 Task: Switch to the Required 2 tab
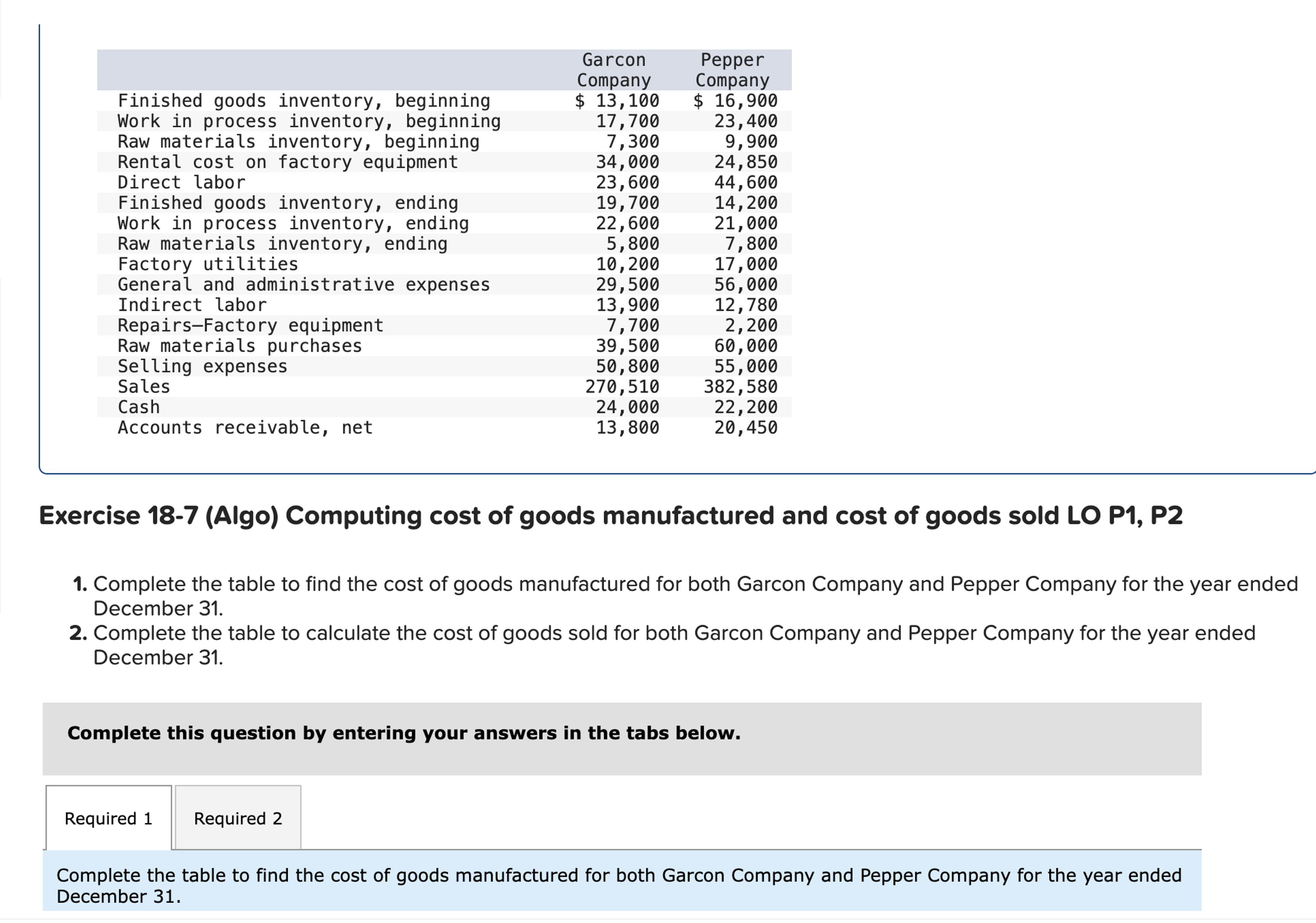pos(237,819)
